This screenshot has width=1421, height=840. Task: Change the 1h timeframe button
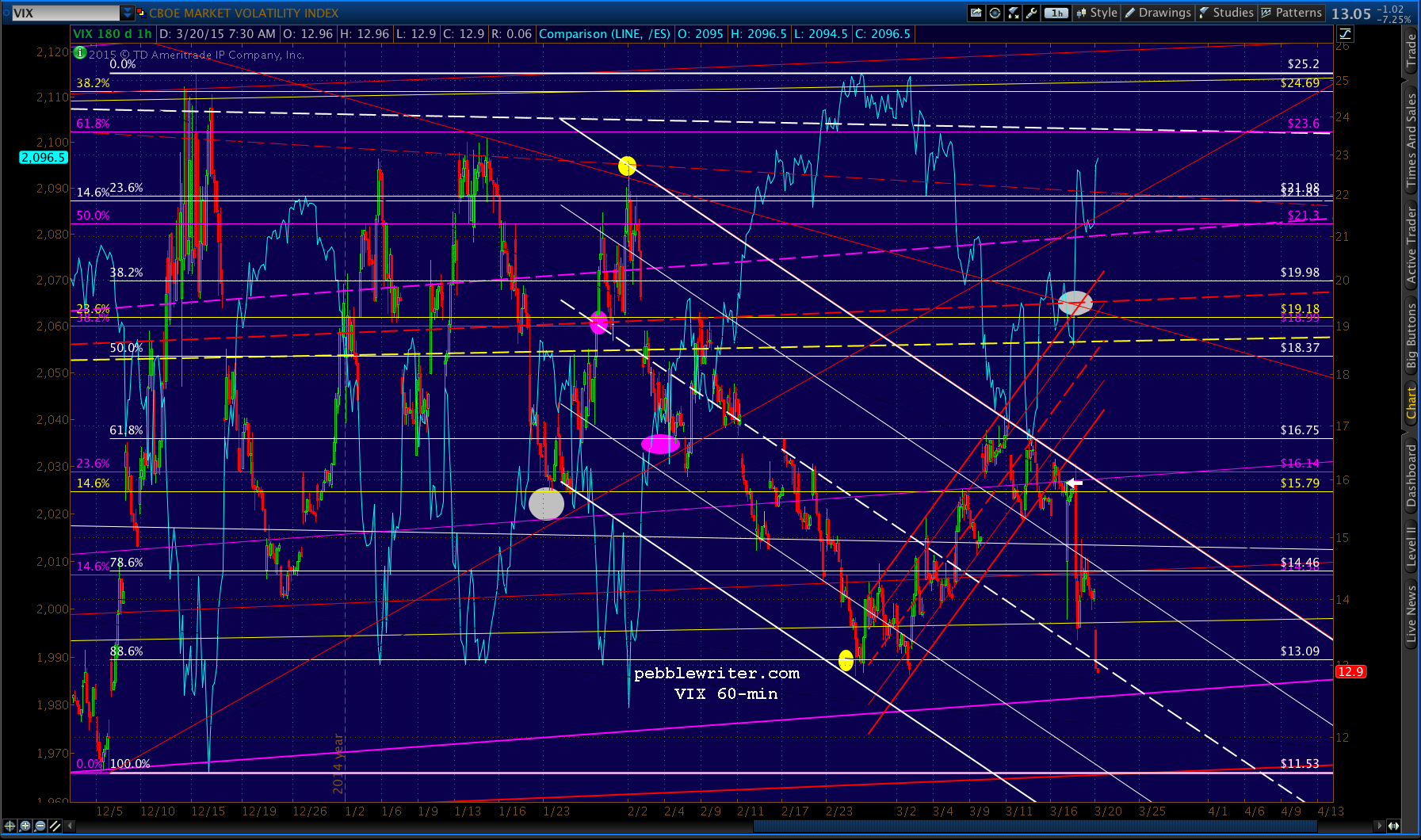click(x=1056, y=13)
